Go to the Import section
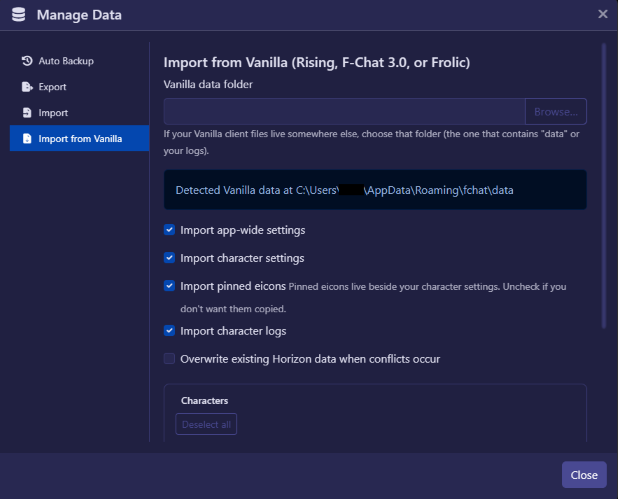 (79, 113)
